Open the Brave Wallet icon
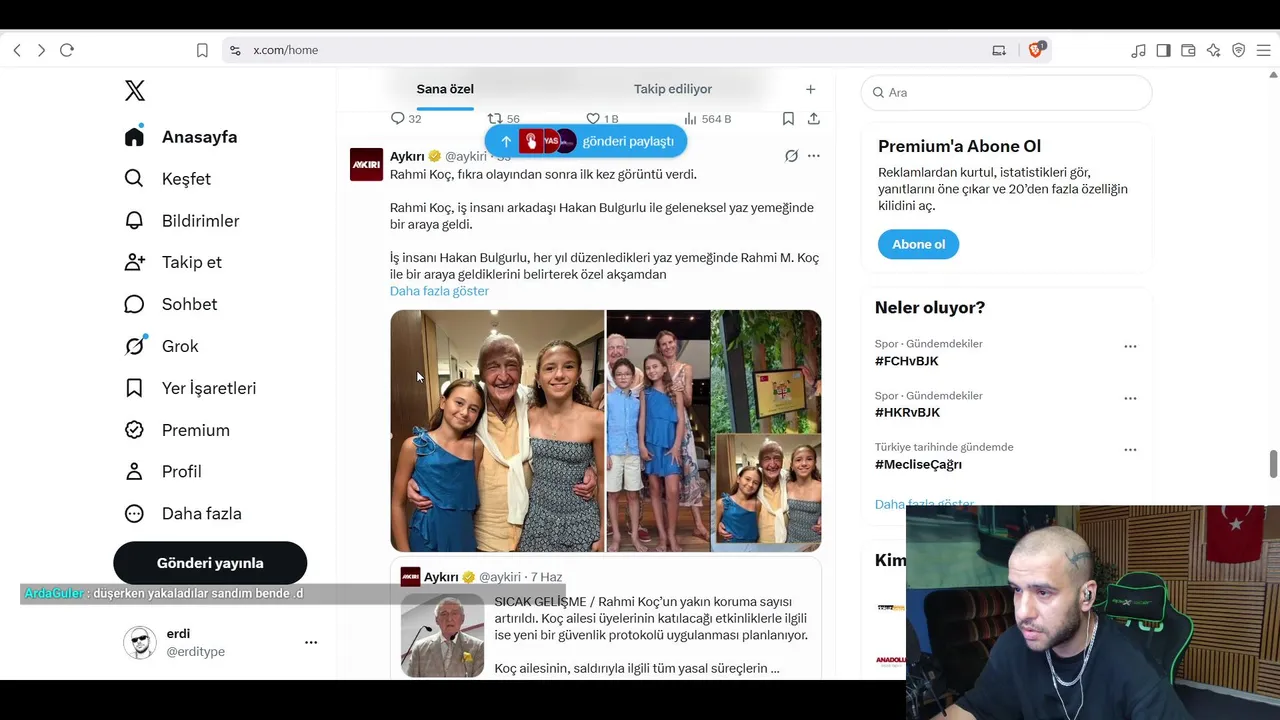This screenshot has width=1280, height=720. (1188, 50)
